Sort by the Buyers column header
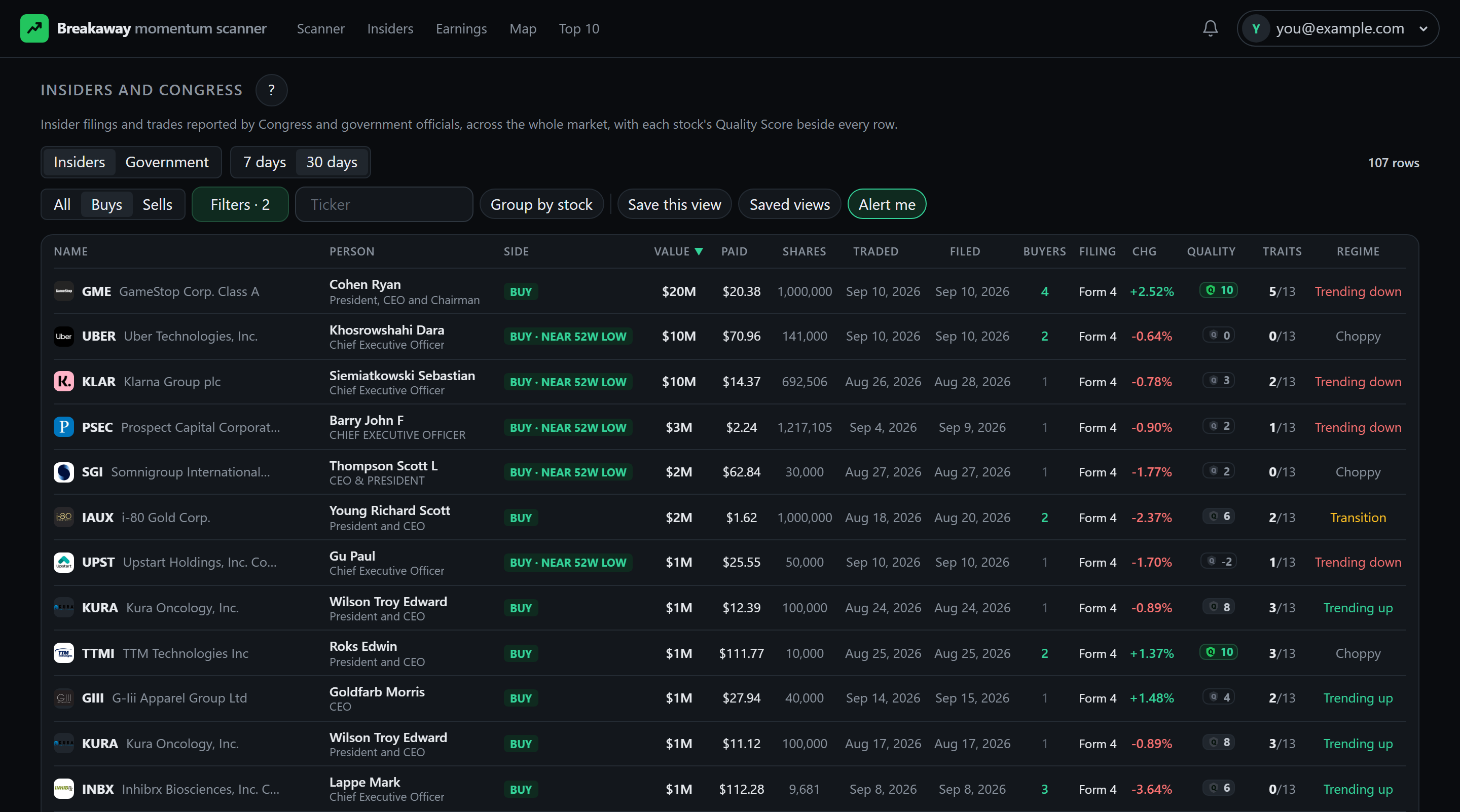Screen dimensions: 1460x812 (1044, 251)
